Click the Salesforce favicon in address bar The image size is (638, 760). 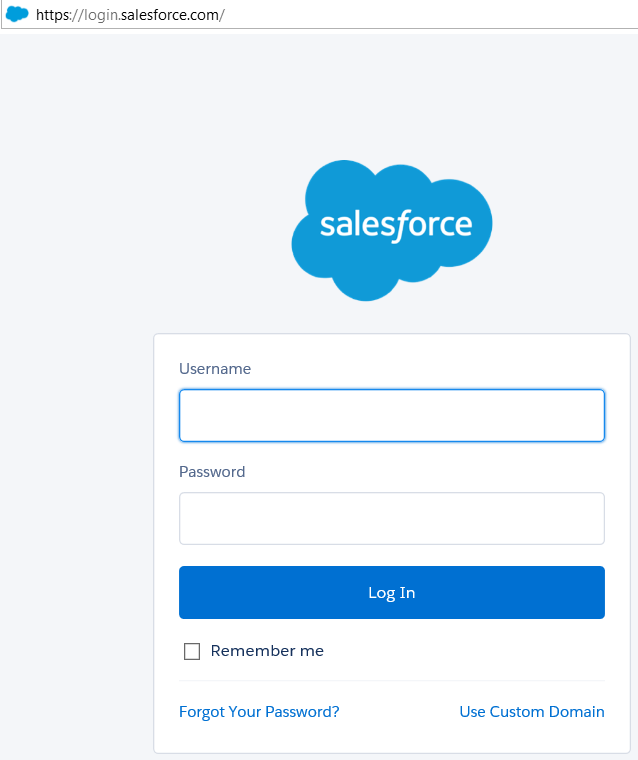coord(17,15)
